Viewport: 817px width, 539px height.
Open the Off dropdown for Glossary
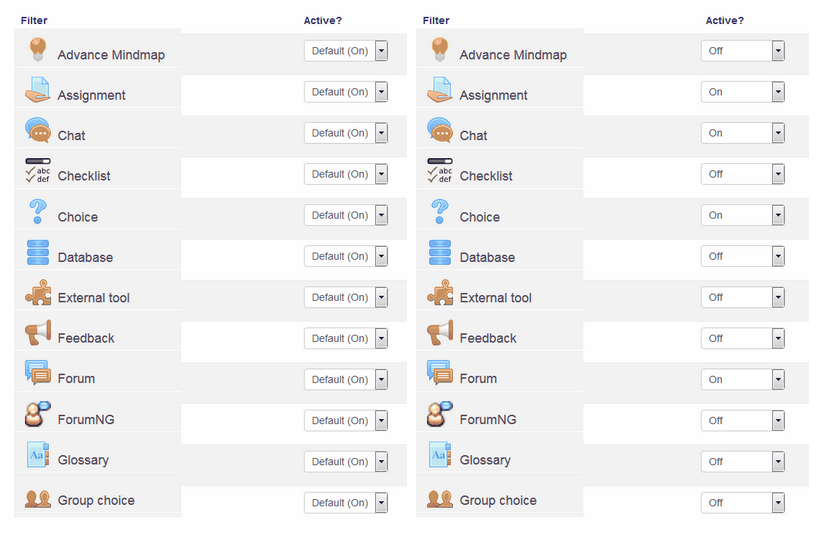pos(743,462)
